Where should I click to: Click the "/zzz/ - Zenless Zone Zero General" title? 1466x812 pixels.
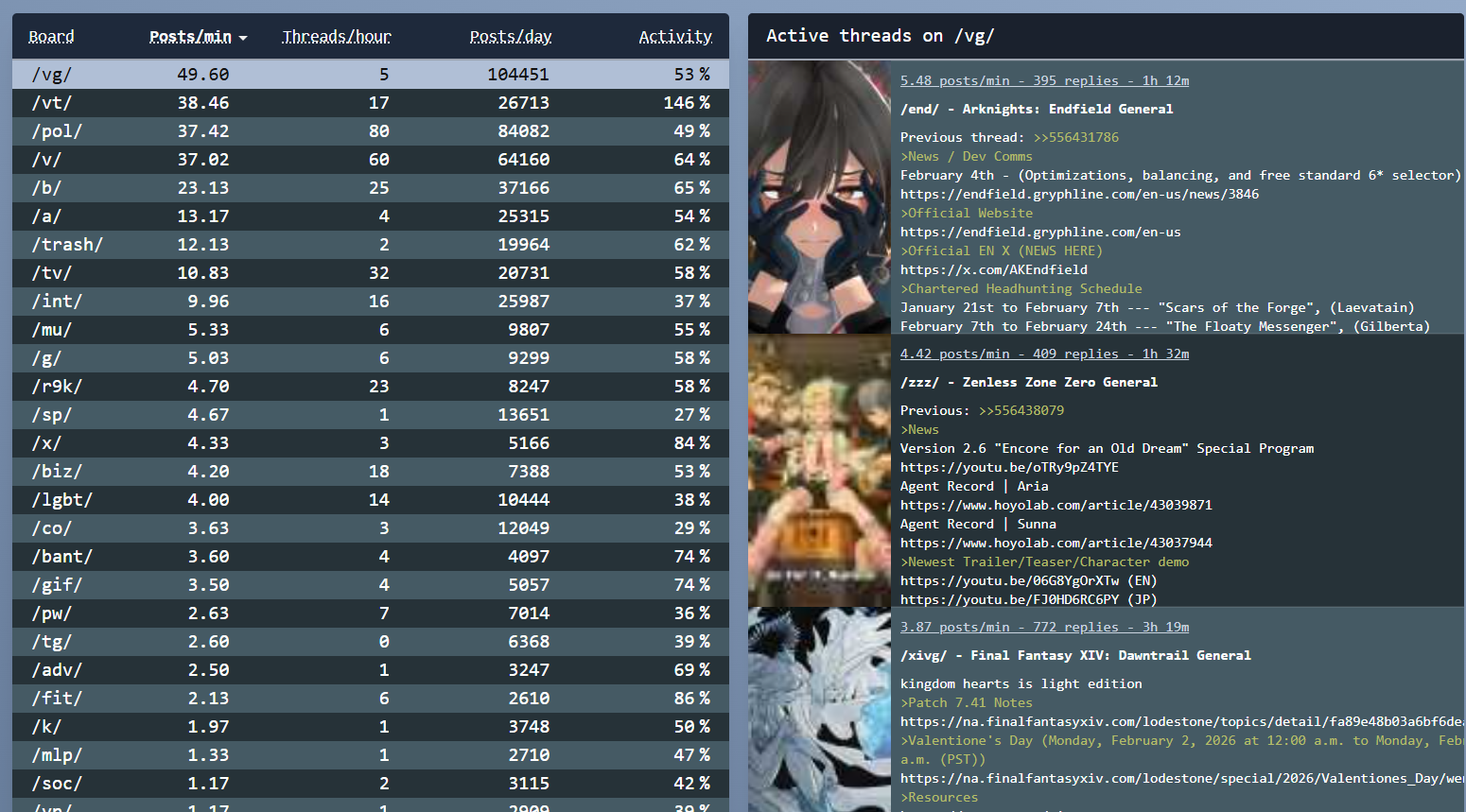click(x=1029, y=382)
